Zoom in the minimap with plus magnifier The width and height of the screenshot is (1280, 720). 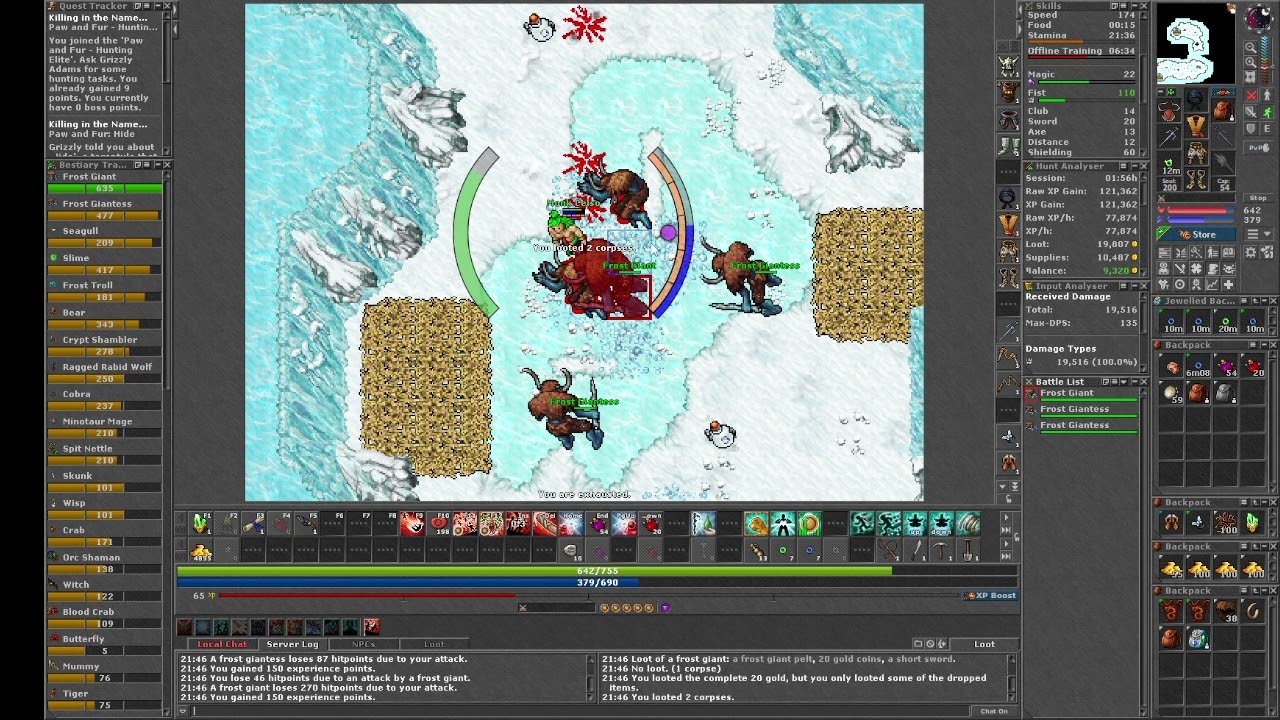(x=1251, y=62)
